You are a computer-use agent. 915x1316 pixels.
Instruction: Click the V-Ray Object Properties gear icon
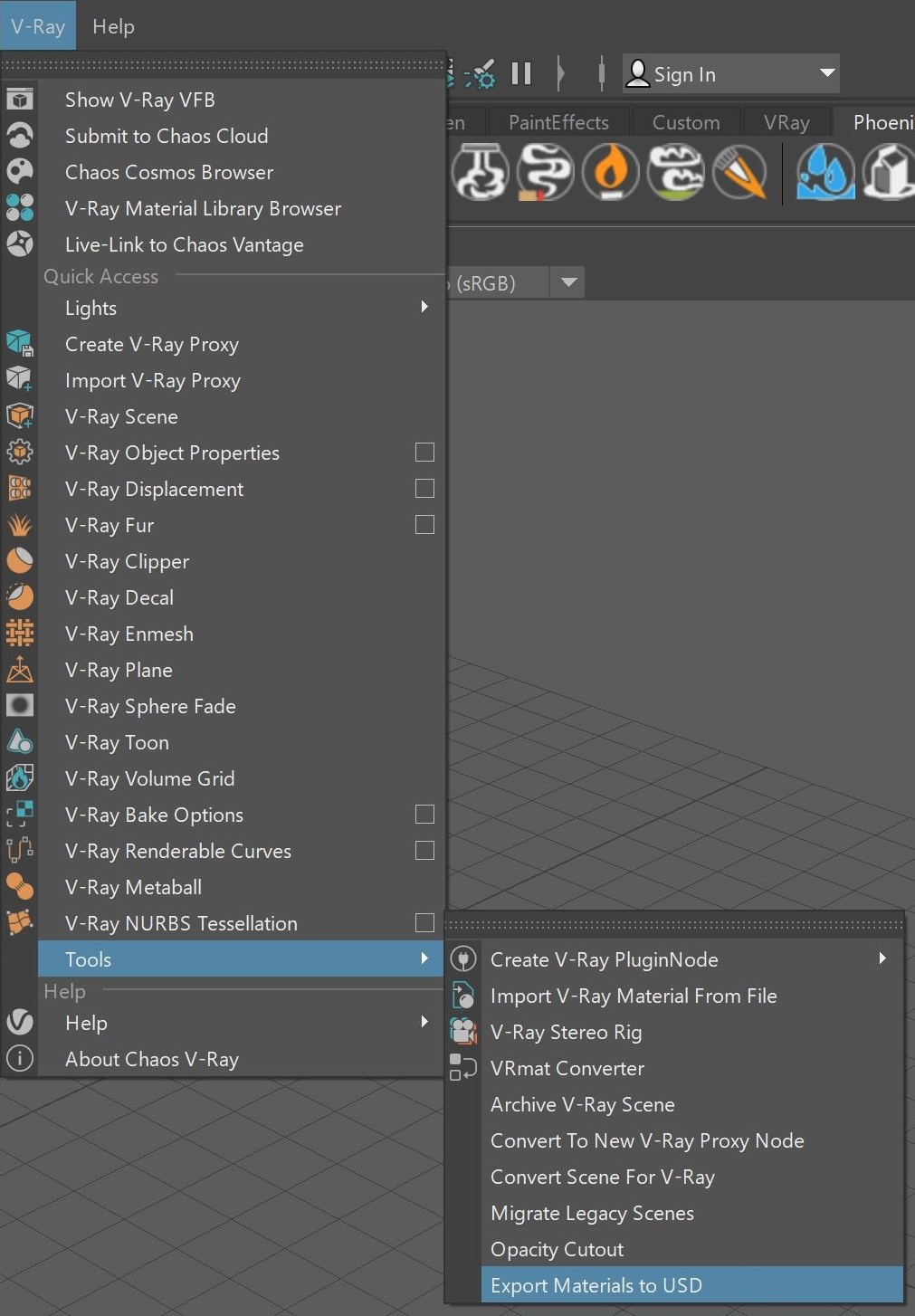20,452
